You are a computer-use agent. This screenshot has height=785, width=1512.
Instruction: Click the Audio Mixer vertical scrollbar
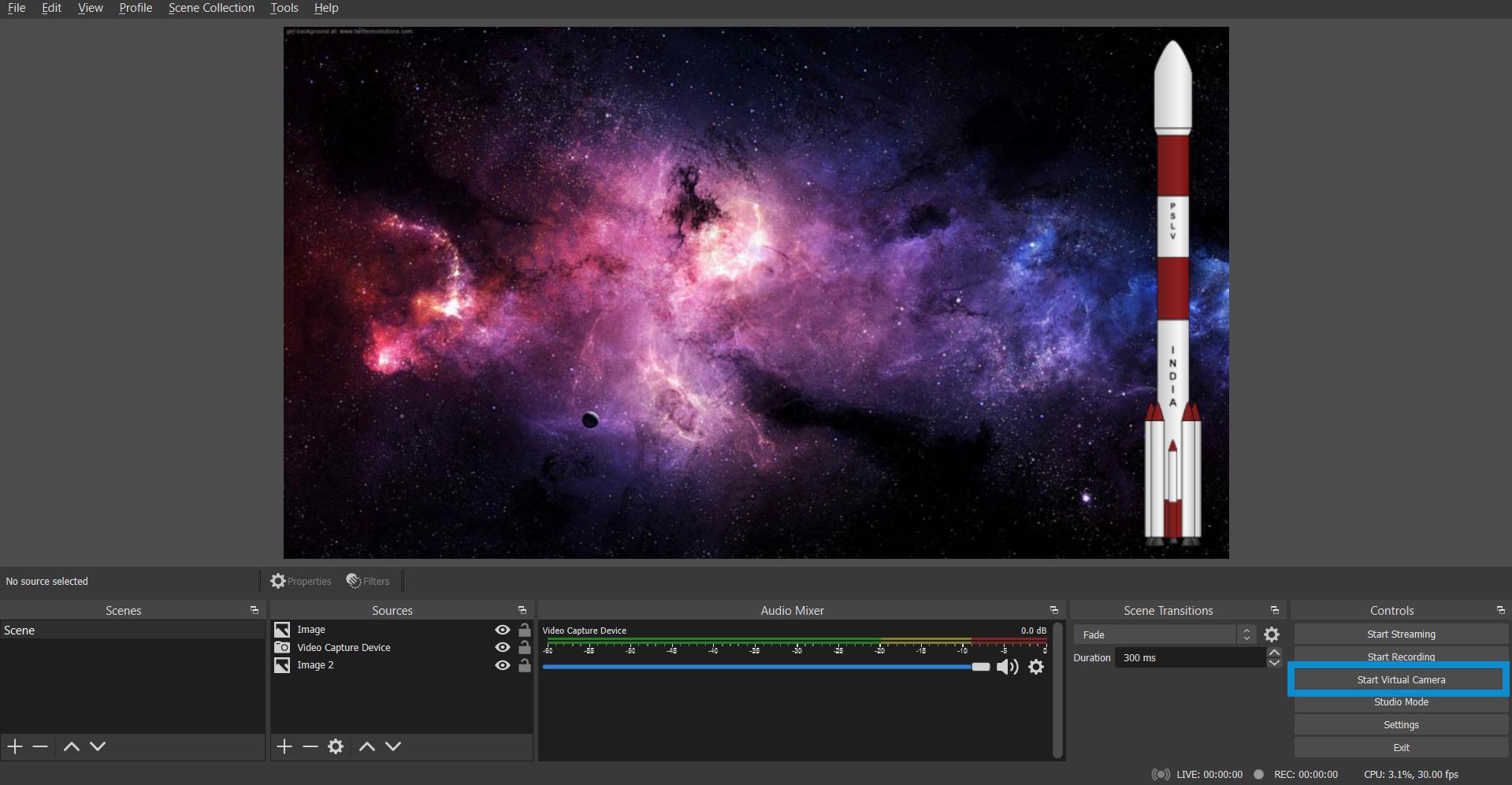coord(1058,690)
